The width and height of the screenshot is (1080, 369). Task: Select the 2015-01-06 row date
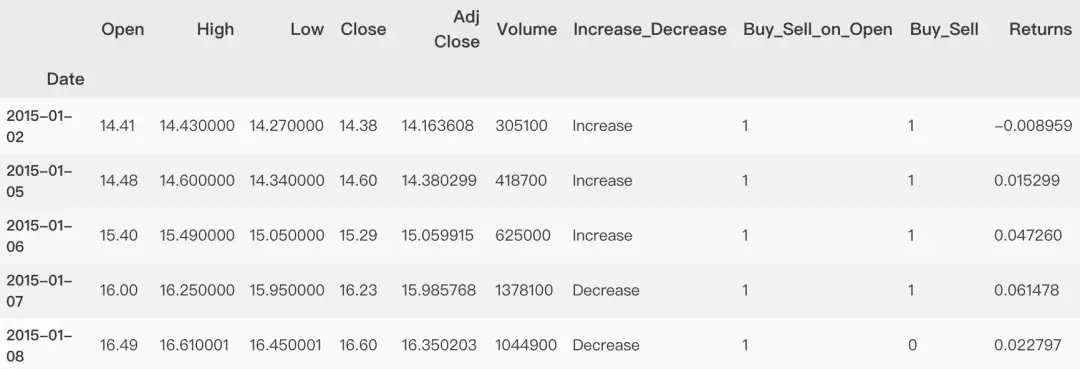[x=39, y=235]
